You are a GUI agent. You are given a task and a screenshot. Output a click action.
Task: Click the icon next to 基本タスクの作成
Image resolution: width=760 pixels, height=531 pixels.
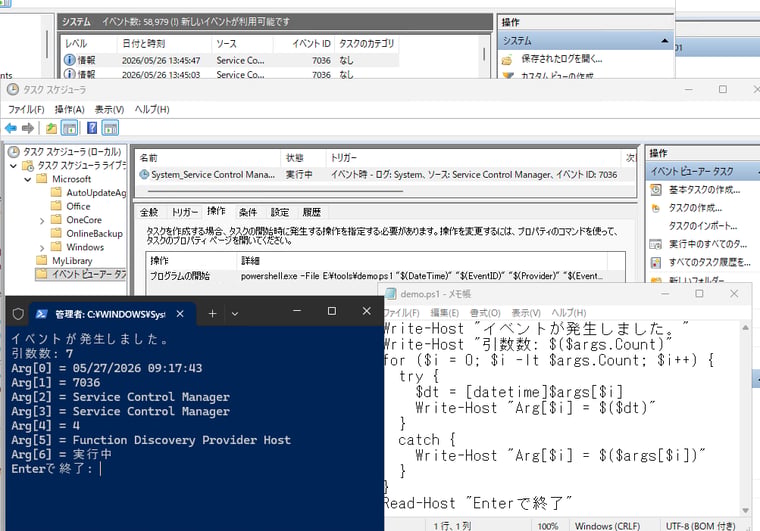click(656, 190)
